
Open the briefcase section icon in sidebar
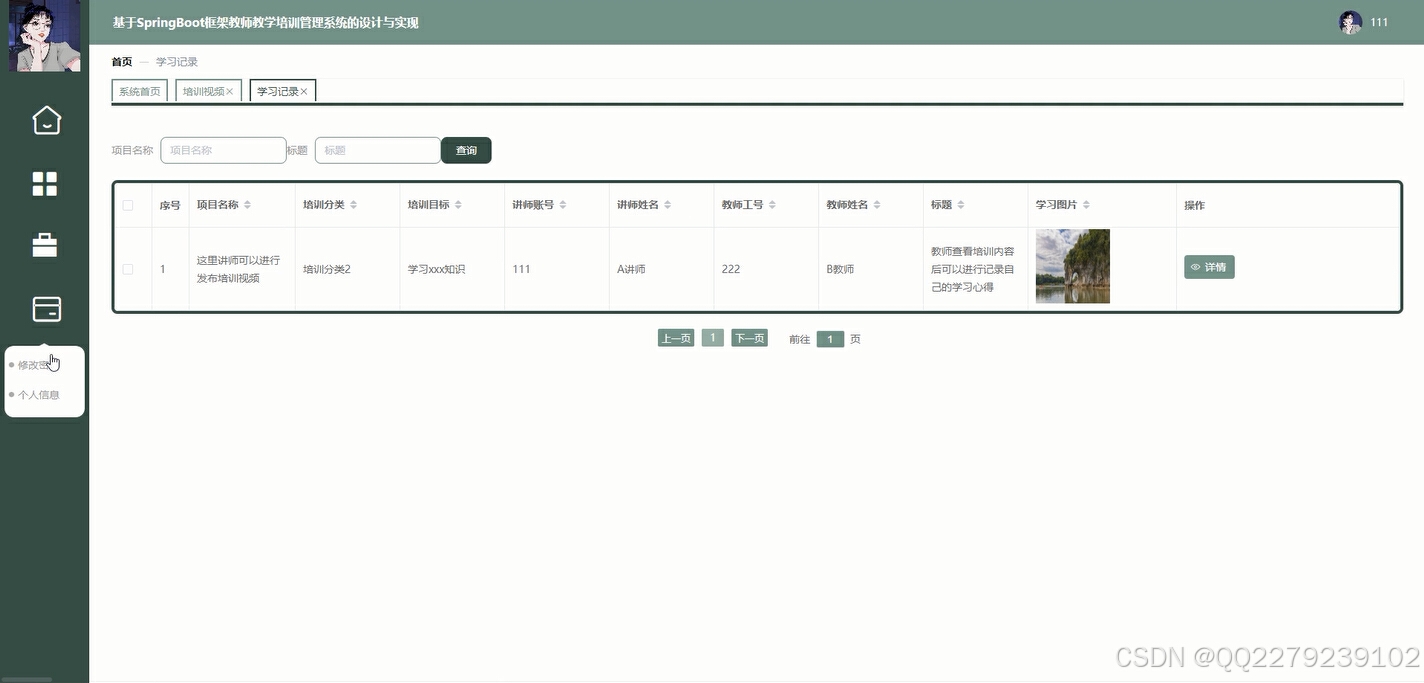pyautogui.click(x=45, y=245)
